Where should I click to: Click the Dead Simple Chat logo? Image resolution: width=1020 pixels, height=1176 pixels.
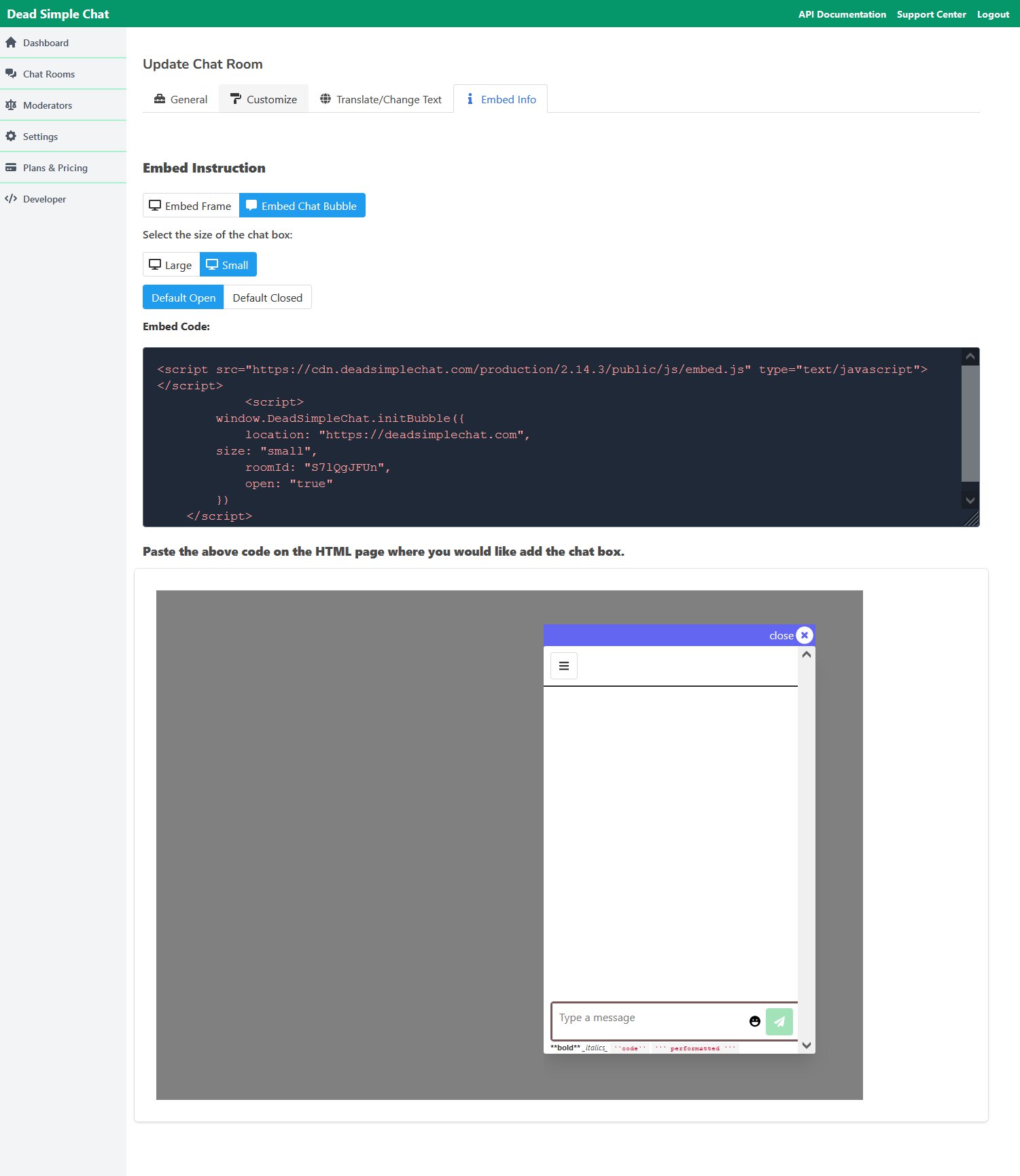tap(58, 14)
